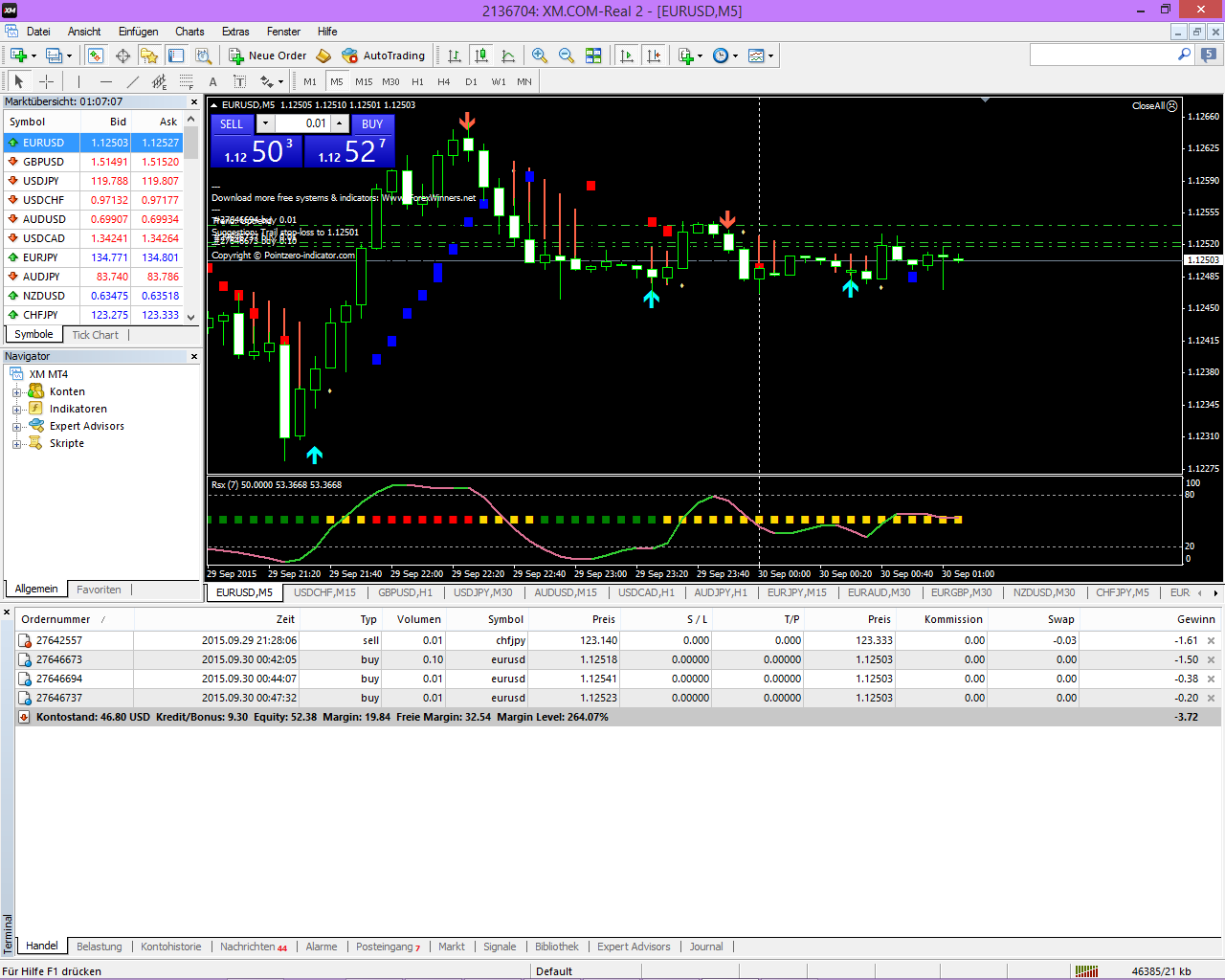Select the Fibonacci retracement drawing tool

(187, 81)
